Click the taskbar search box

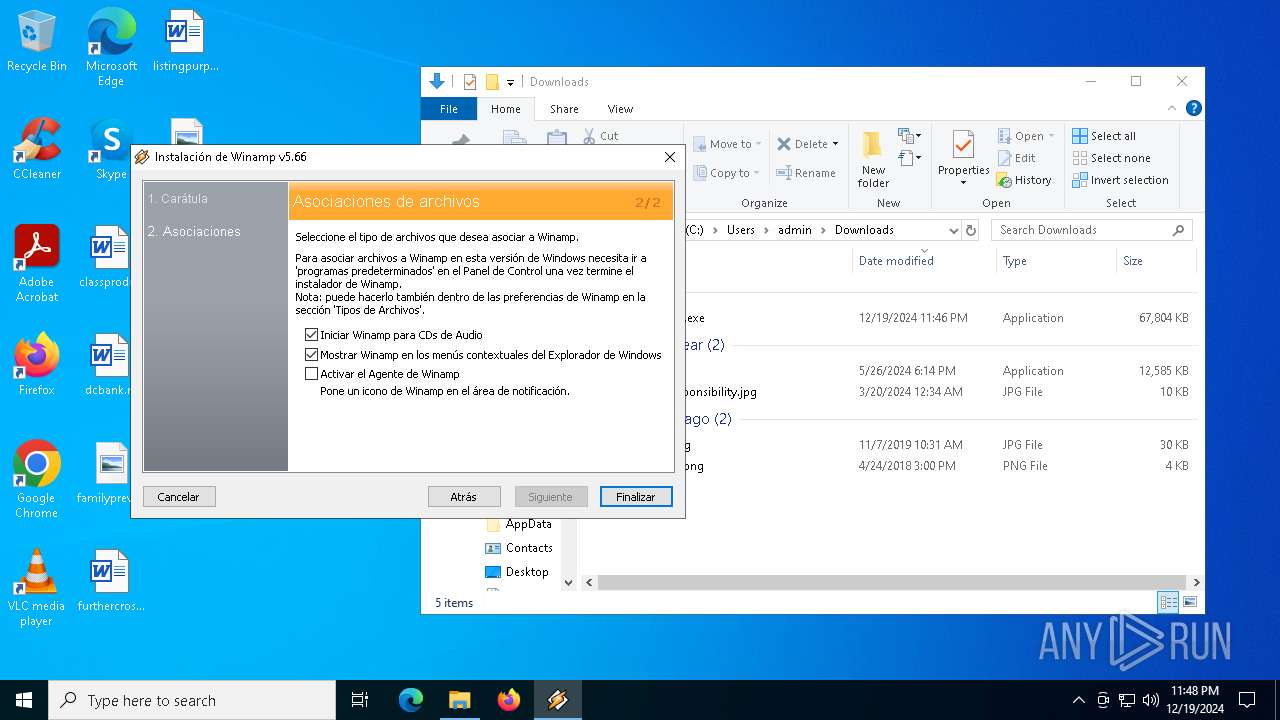pyautogui.click(x=192, y=700)
